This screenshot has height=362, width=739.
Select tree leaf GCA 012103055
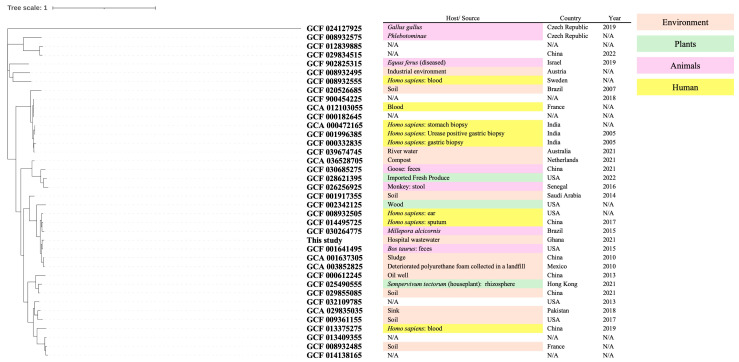334,107
